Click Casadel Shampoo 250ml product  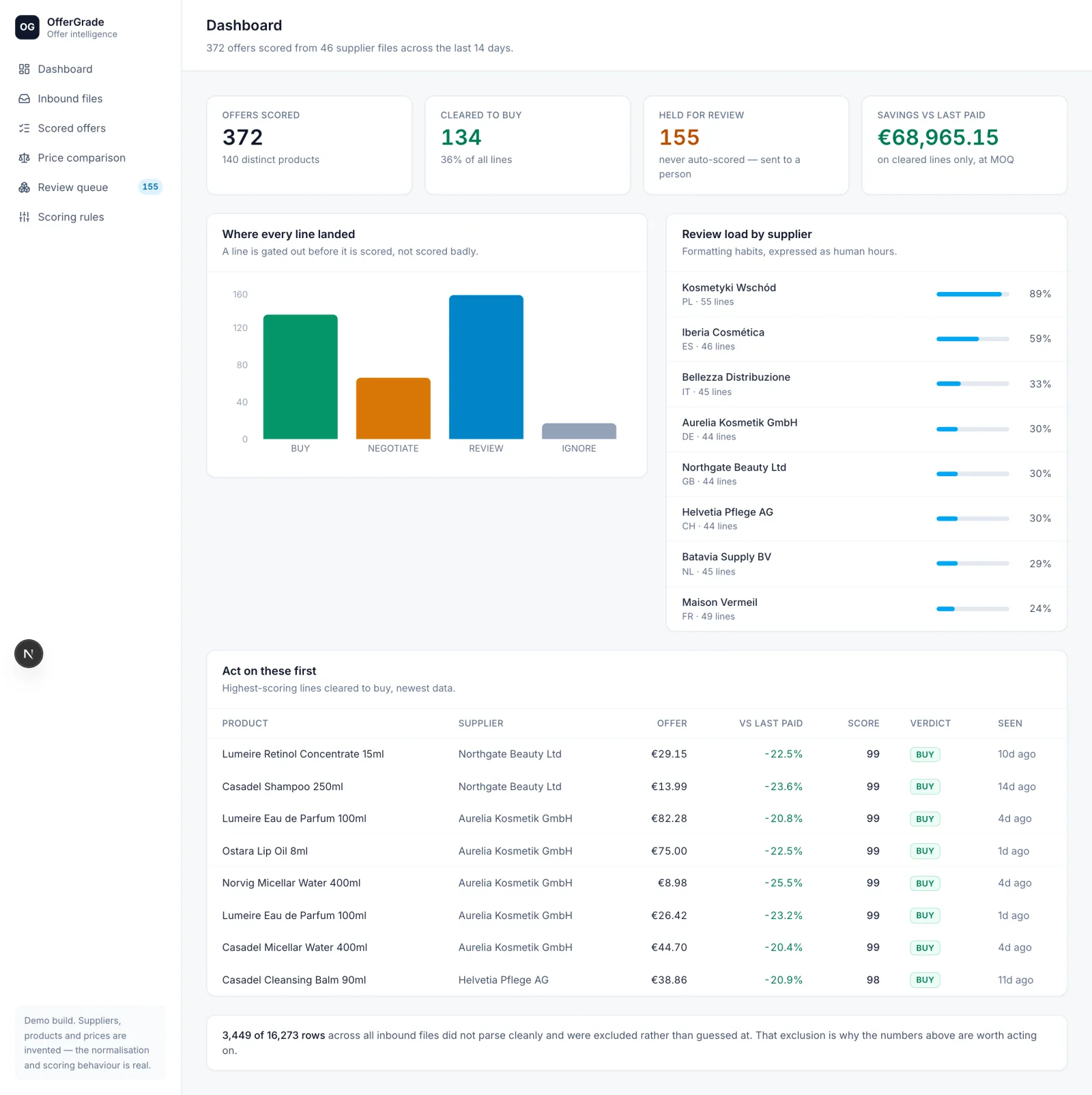pos(283,787)
